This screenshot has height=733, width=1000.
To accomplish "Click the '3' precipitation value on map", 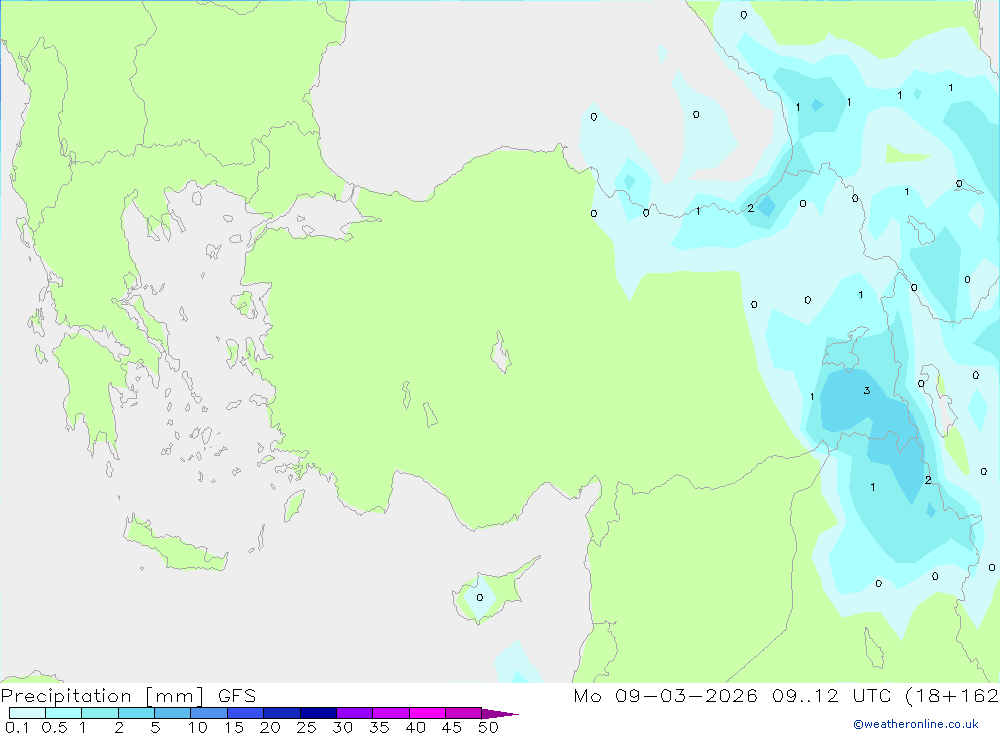I will [867, 390].
